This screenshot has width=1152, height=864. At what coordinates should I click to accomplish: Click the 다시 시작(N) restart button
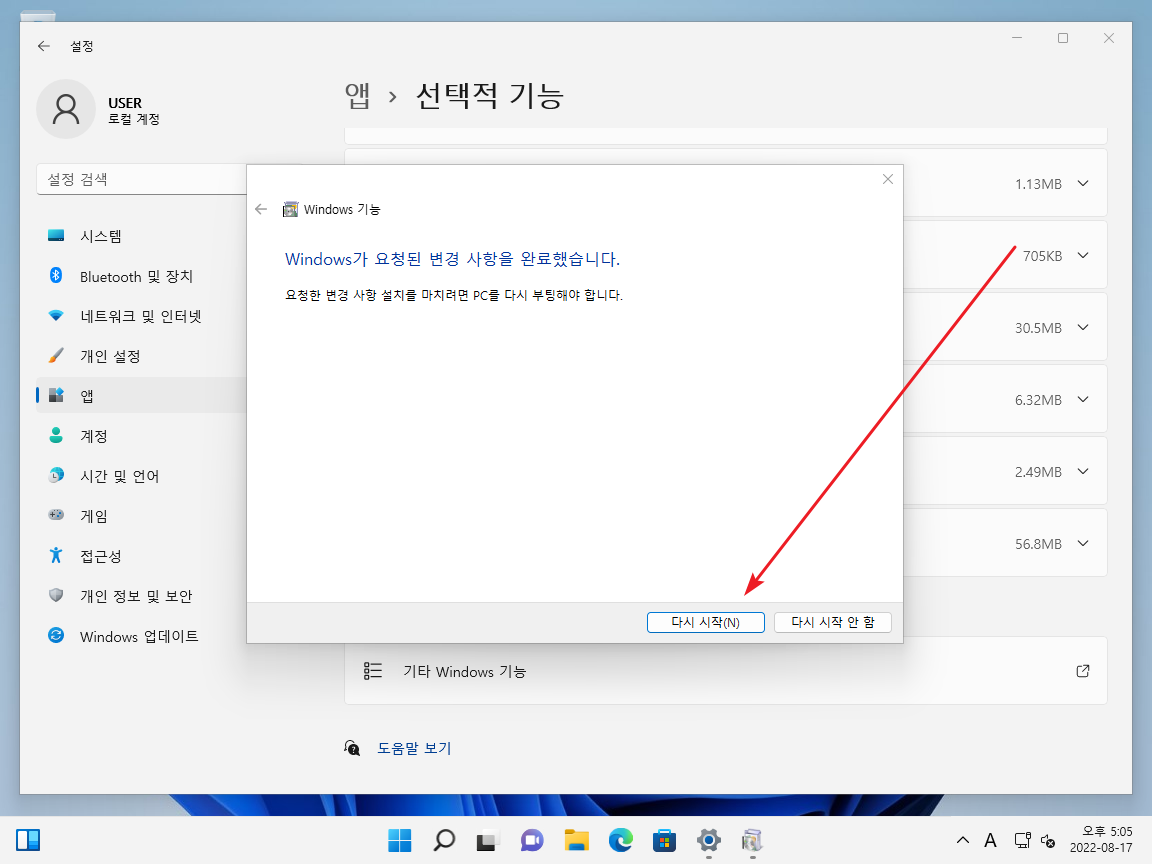pos(705,622)
